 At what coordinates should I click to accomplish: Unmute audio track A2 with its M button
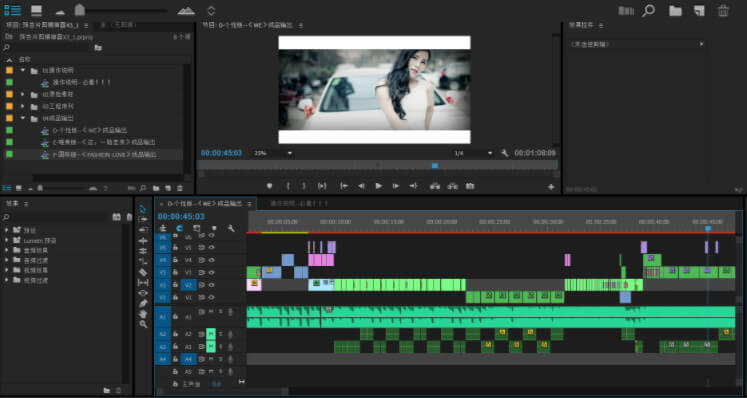pos(211,334)
